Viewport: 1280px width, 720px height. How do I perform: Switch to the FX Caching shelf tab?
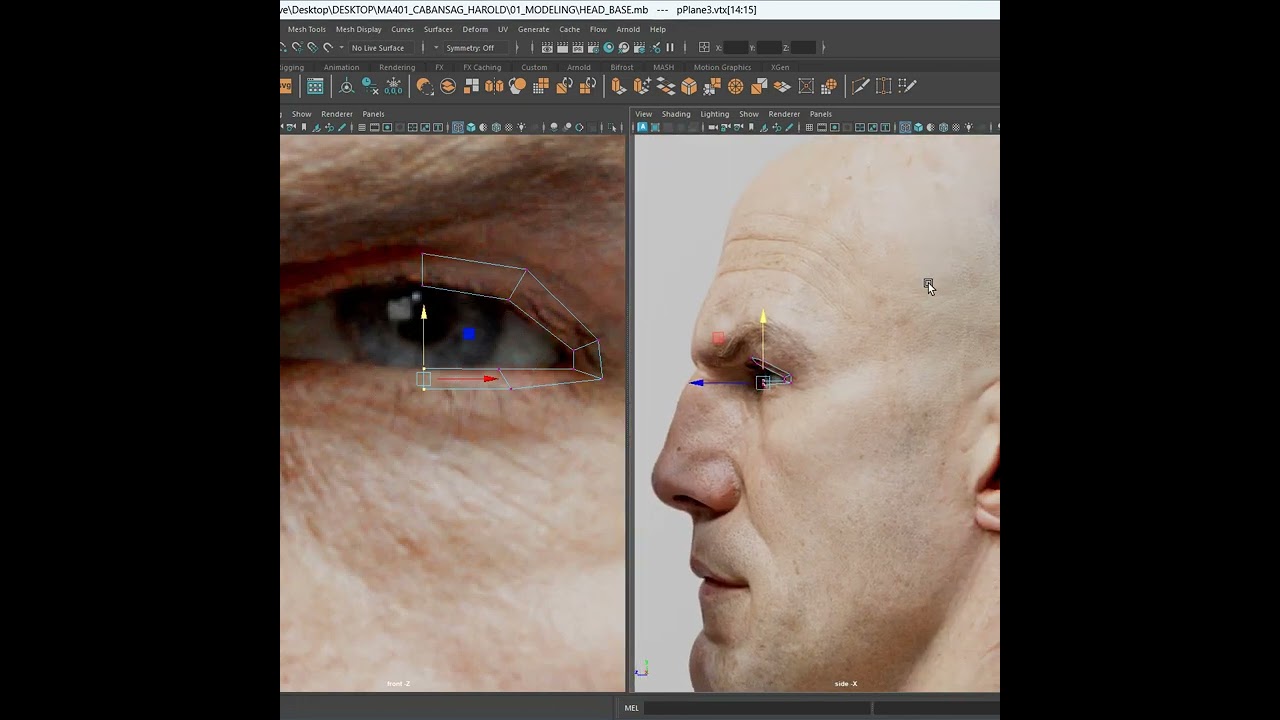(482, 67)
